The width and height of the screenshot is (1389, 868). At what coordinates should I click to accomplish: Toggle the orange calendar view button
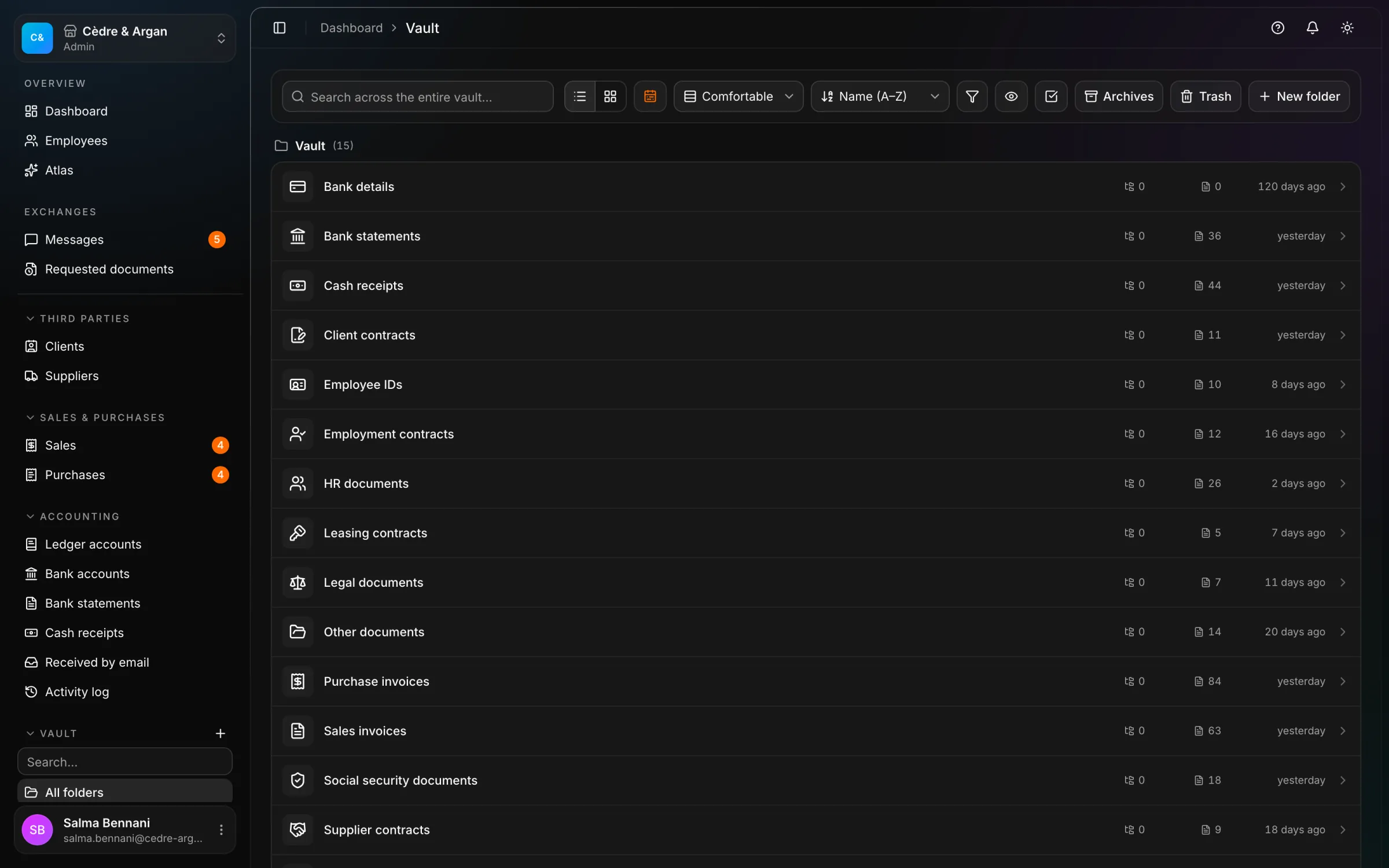point(650,96)
